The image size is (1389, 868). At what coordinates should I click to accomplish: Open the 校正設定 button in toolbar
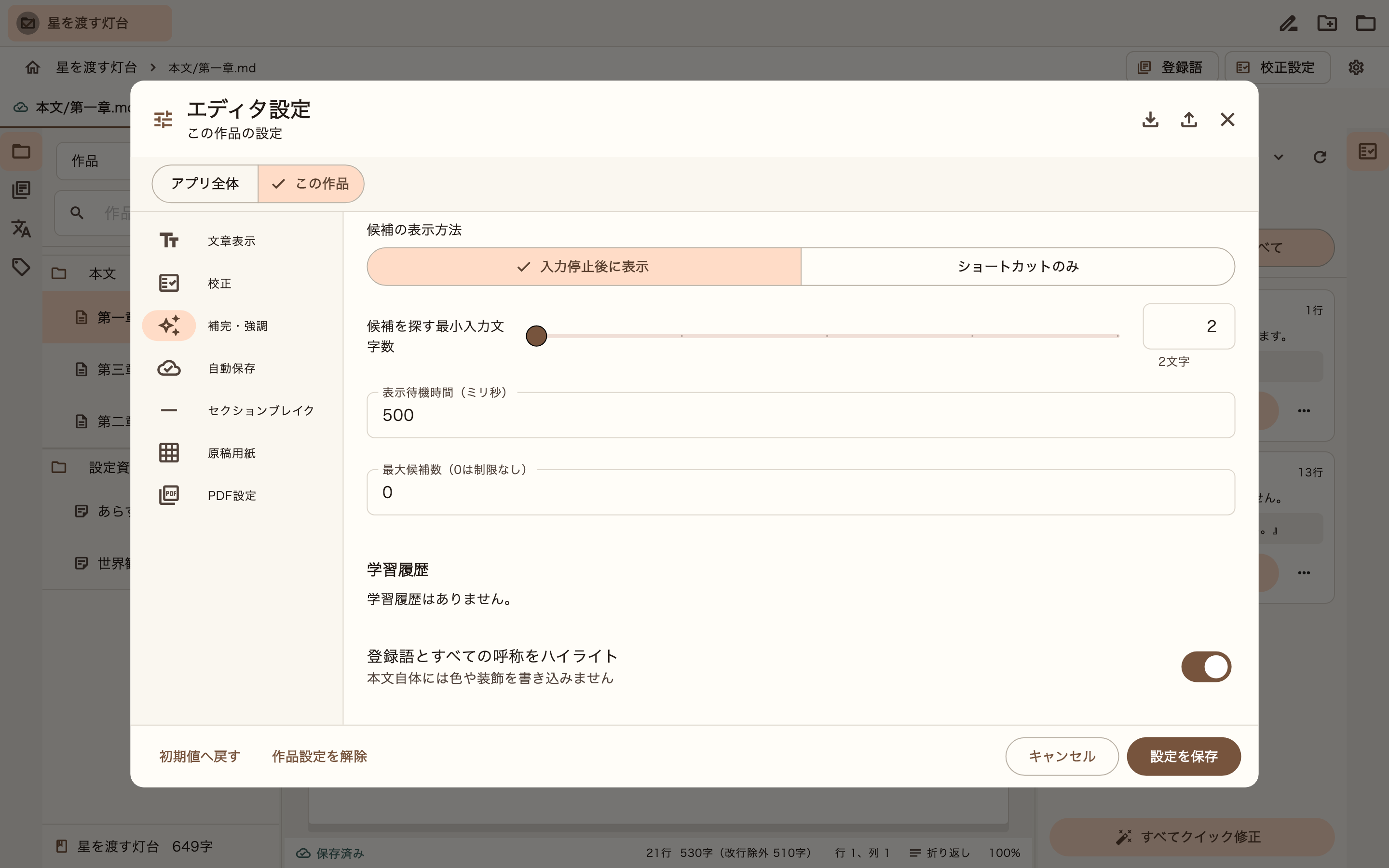pyautogui.click(x=1277, y=67)
